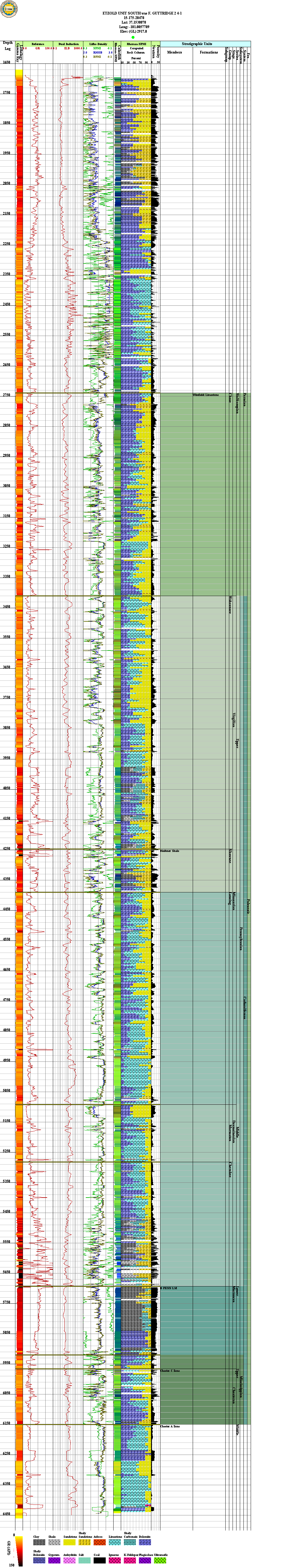The image size is (296, 1568).
Task: Click the depth label '1650'
Action: point(7,63)
